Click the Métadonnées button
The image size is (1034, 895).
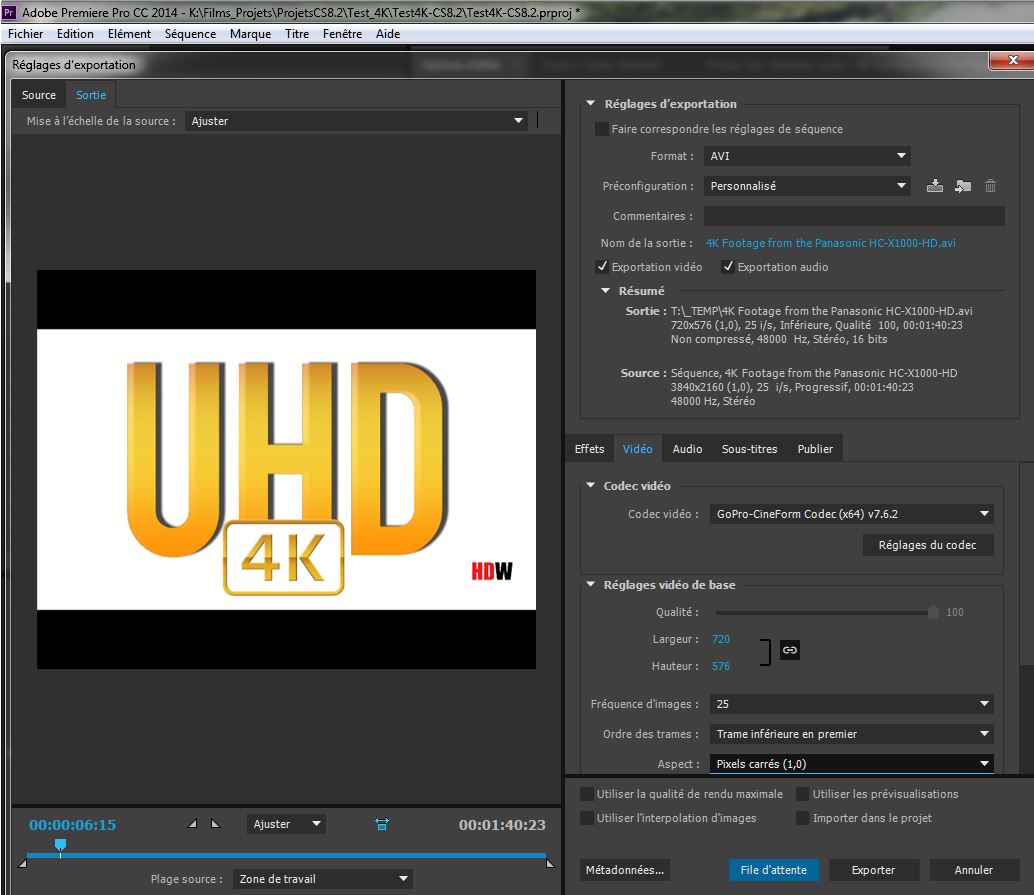tap(624, 870)
